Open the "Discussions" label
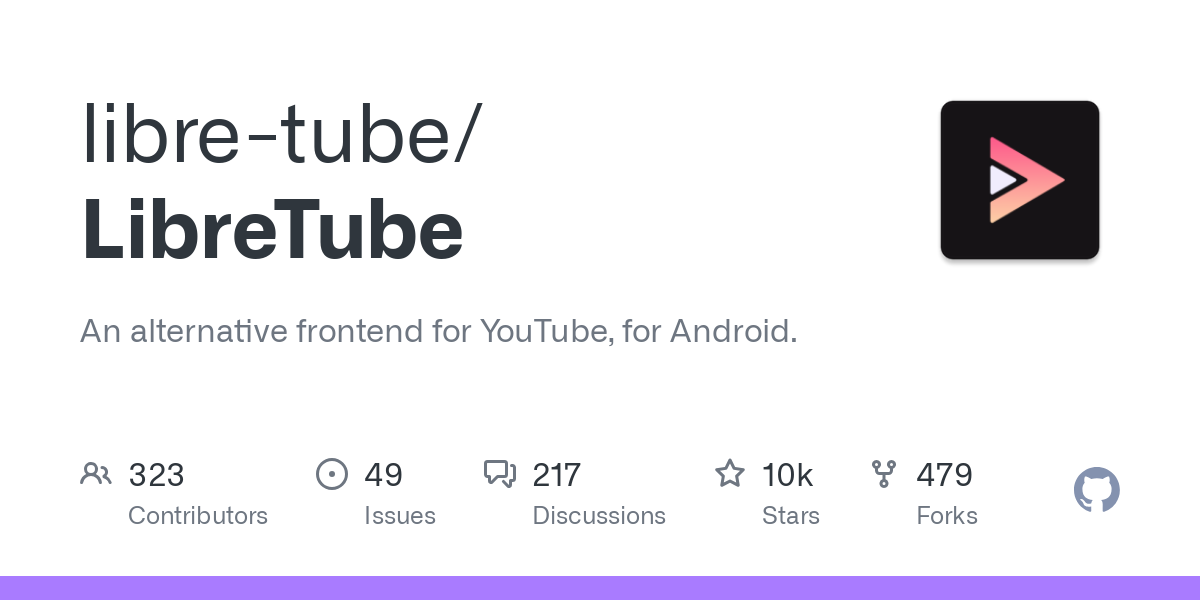Image resolution: width=1200 pixels, height=600 pixels. point(599,516)
